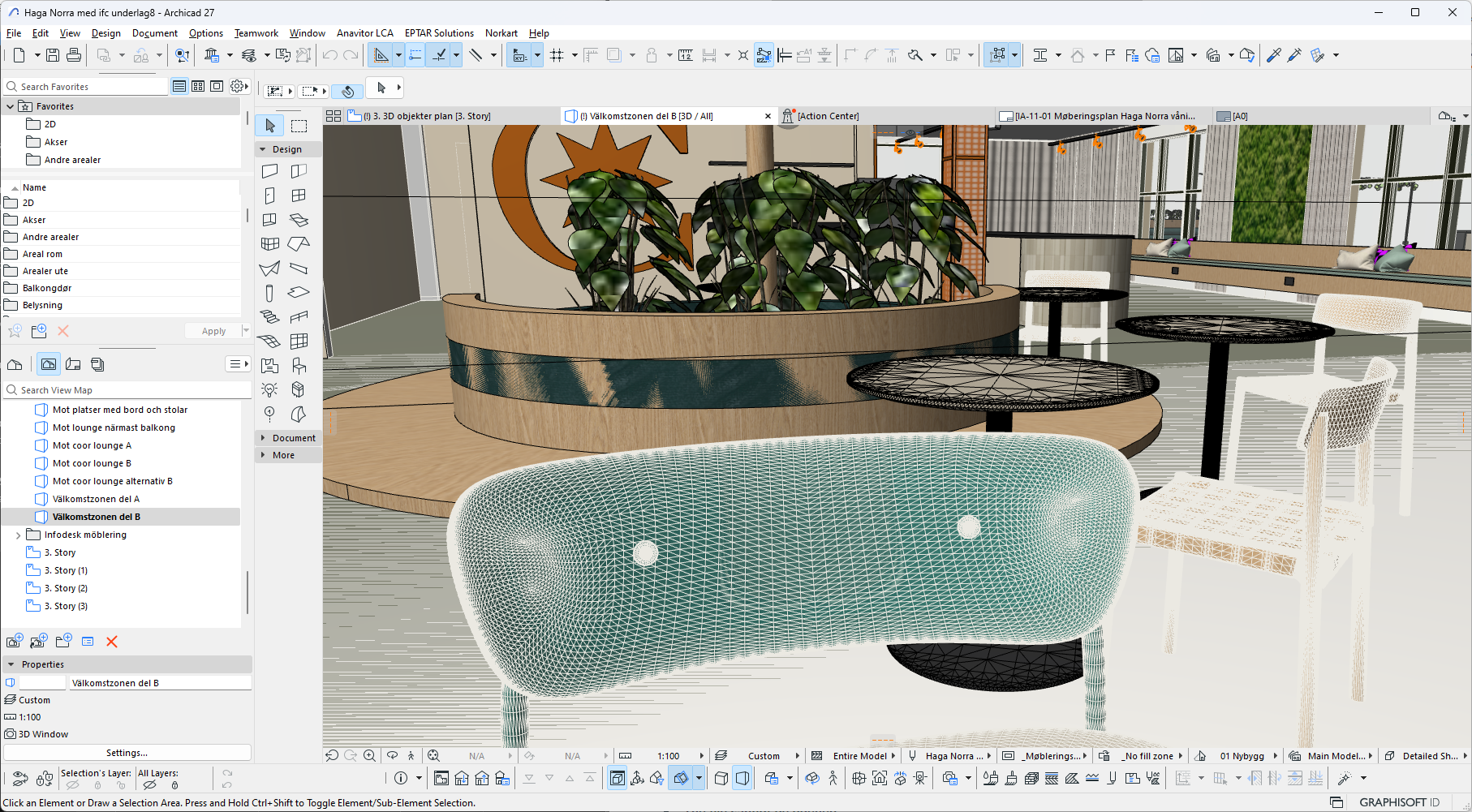Click the zoom-in magnifier below the 3D view
This screenshot has width=1472, height=812.
[x=369, y=755]
